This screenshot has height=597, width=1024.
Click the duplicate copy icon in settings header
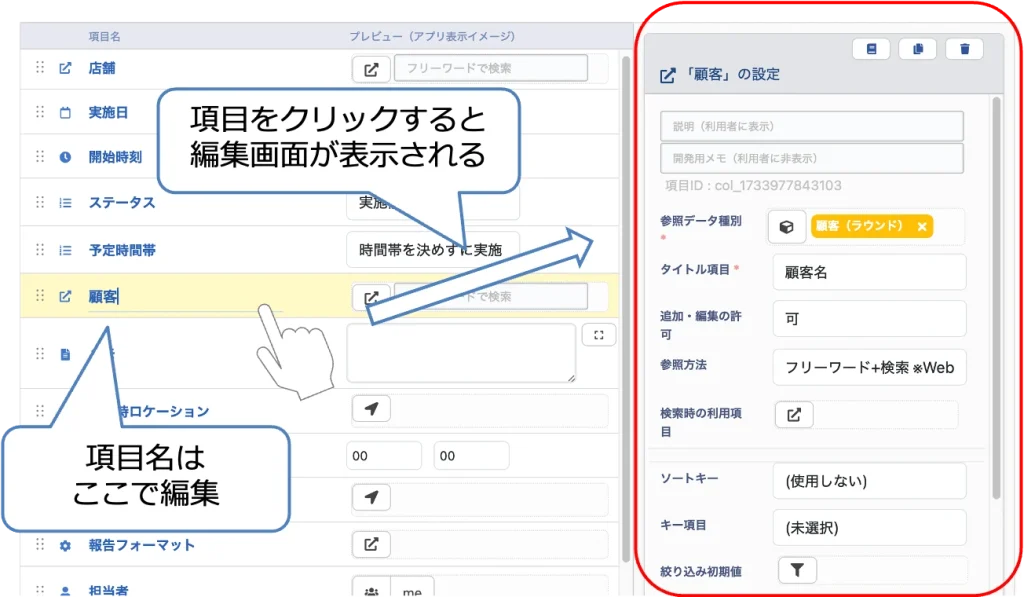(x=917, y=49)
